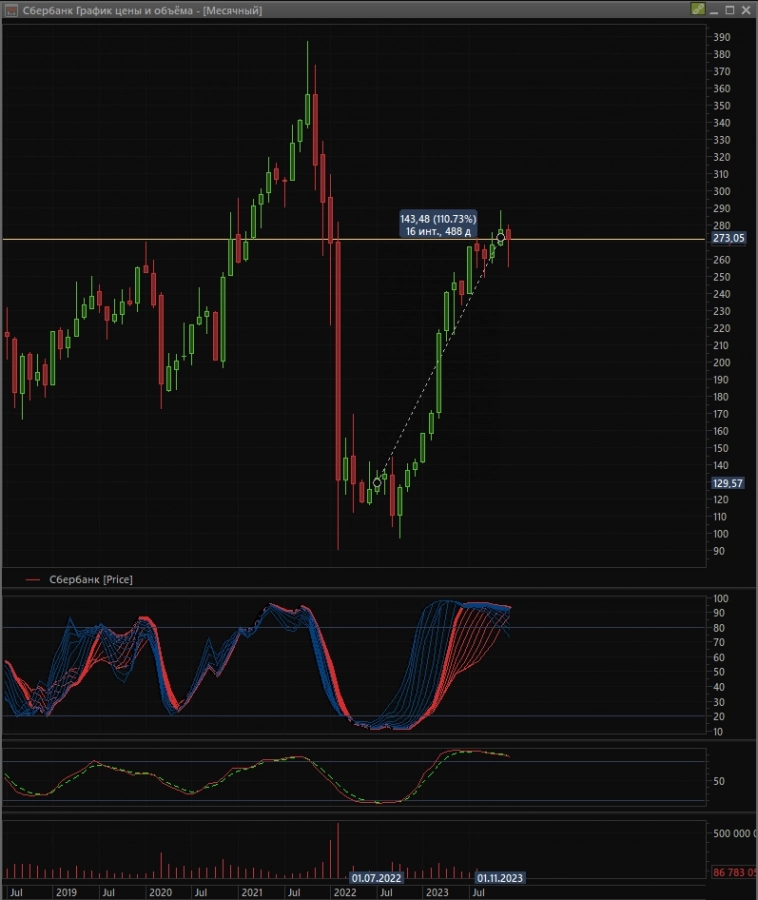Image resolution: width=758 pixels, height=900 pixels.
Task: Minimize the Сбербанк chart window
Action: tap(715, 9)
